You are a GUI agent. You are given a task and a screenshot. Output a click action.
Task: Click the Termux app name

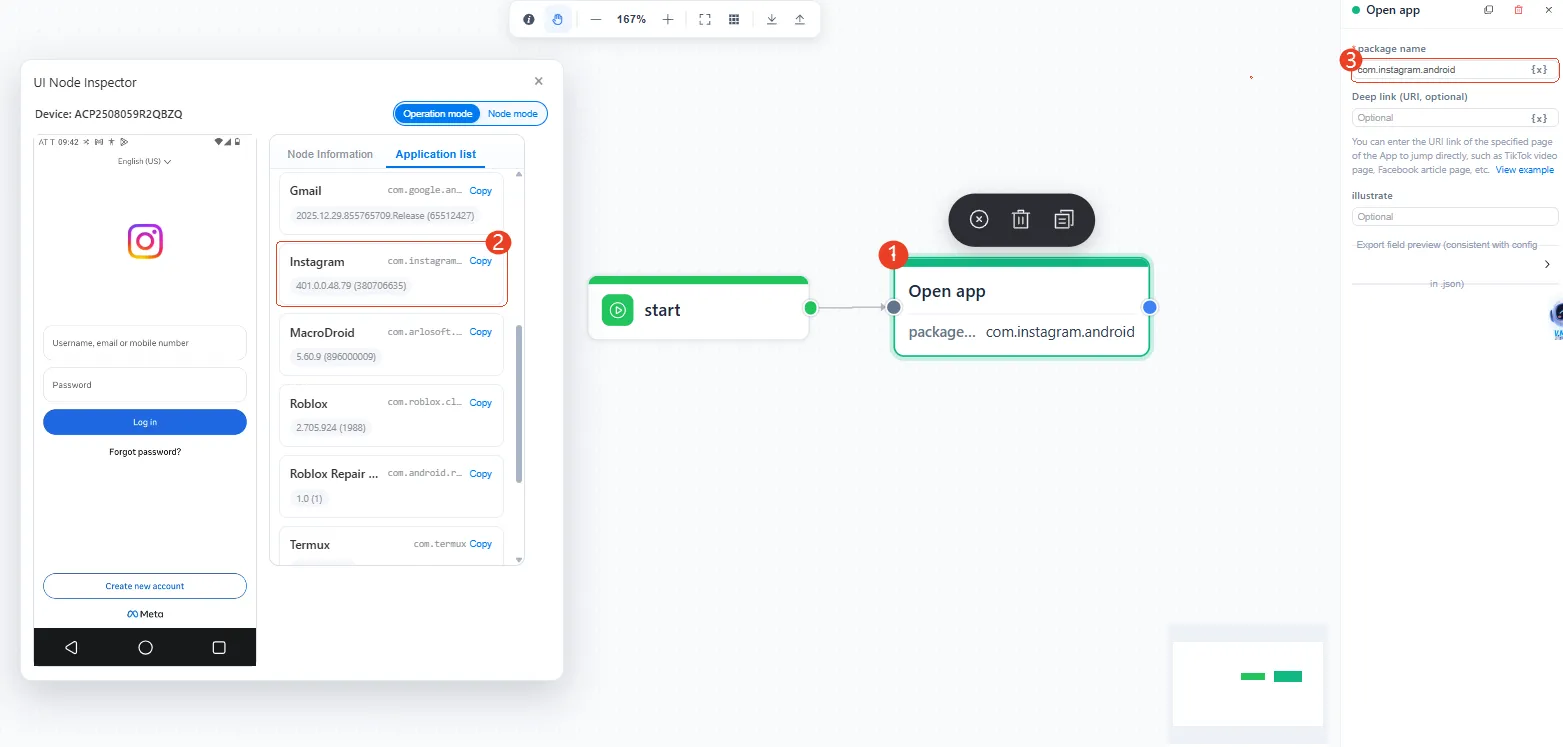310,545
